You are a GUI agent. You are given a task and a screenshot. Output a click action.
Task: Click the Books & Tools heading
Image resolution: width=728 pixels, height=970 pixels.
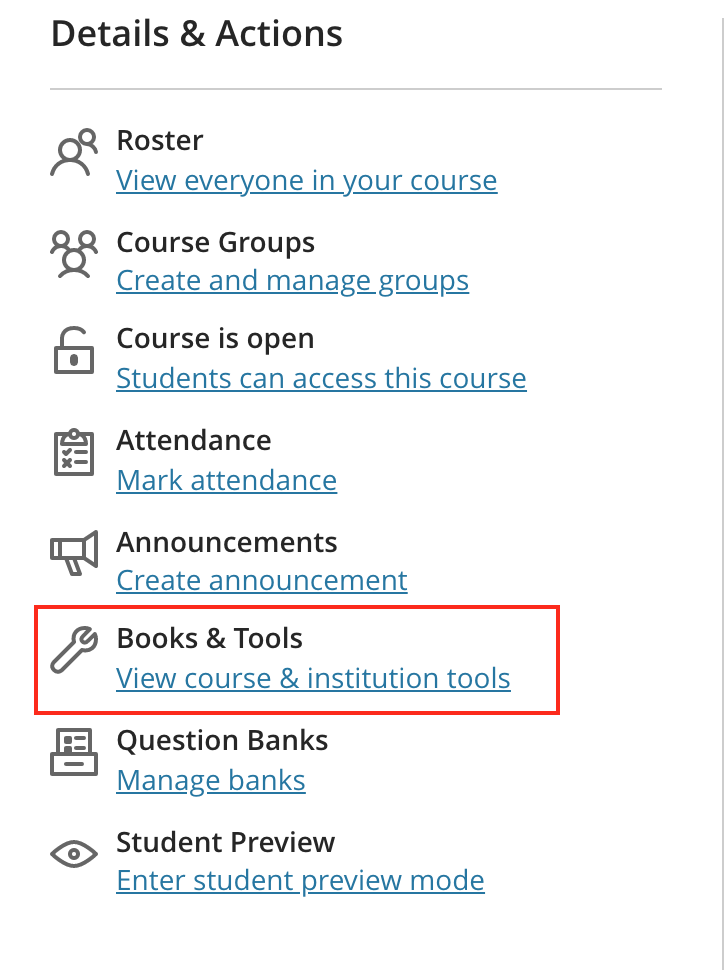coord(209,638)
